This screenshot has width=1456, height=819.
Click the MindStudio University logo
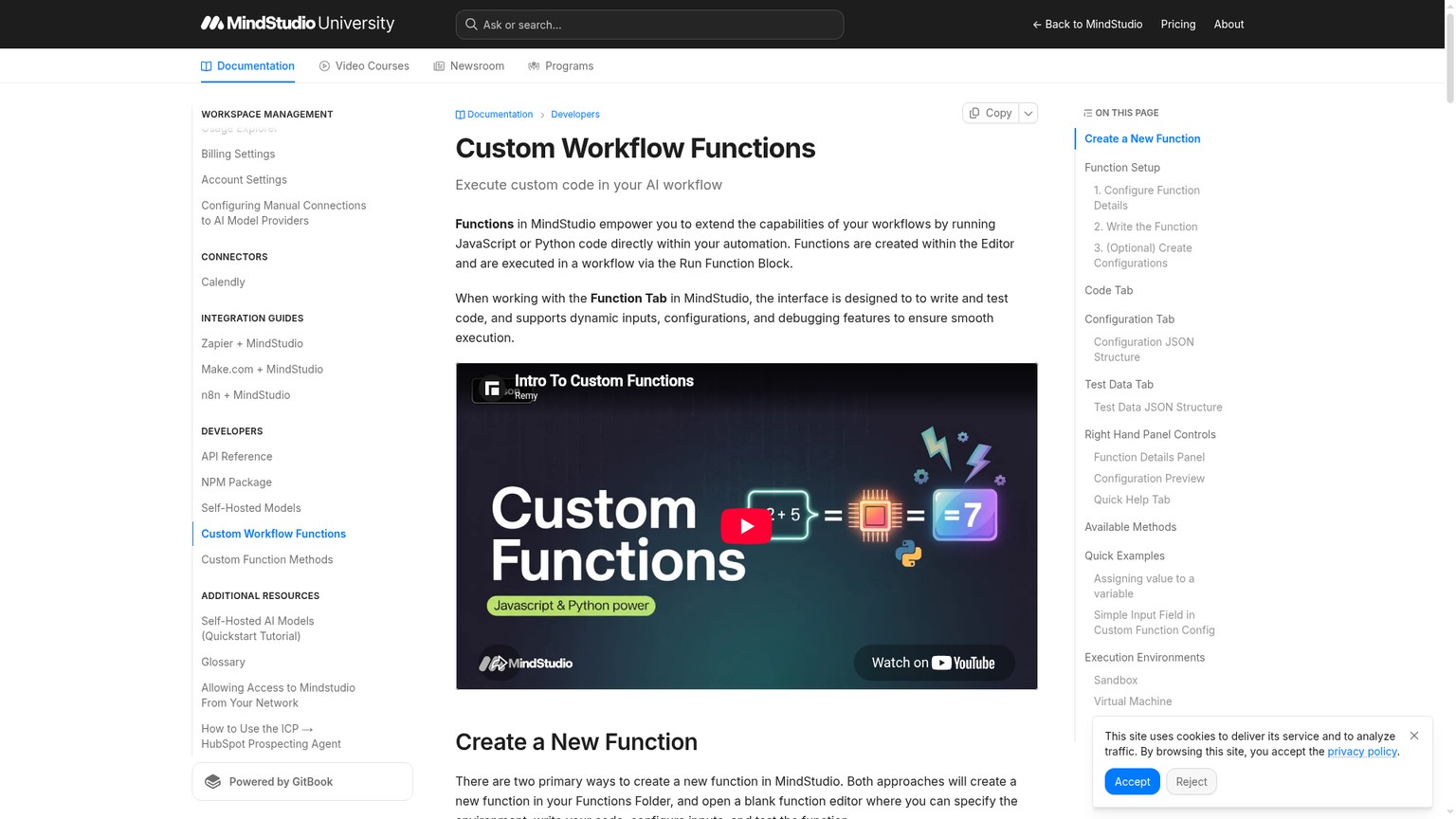click(x=298, y=24)
